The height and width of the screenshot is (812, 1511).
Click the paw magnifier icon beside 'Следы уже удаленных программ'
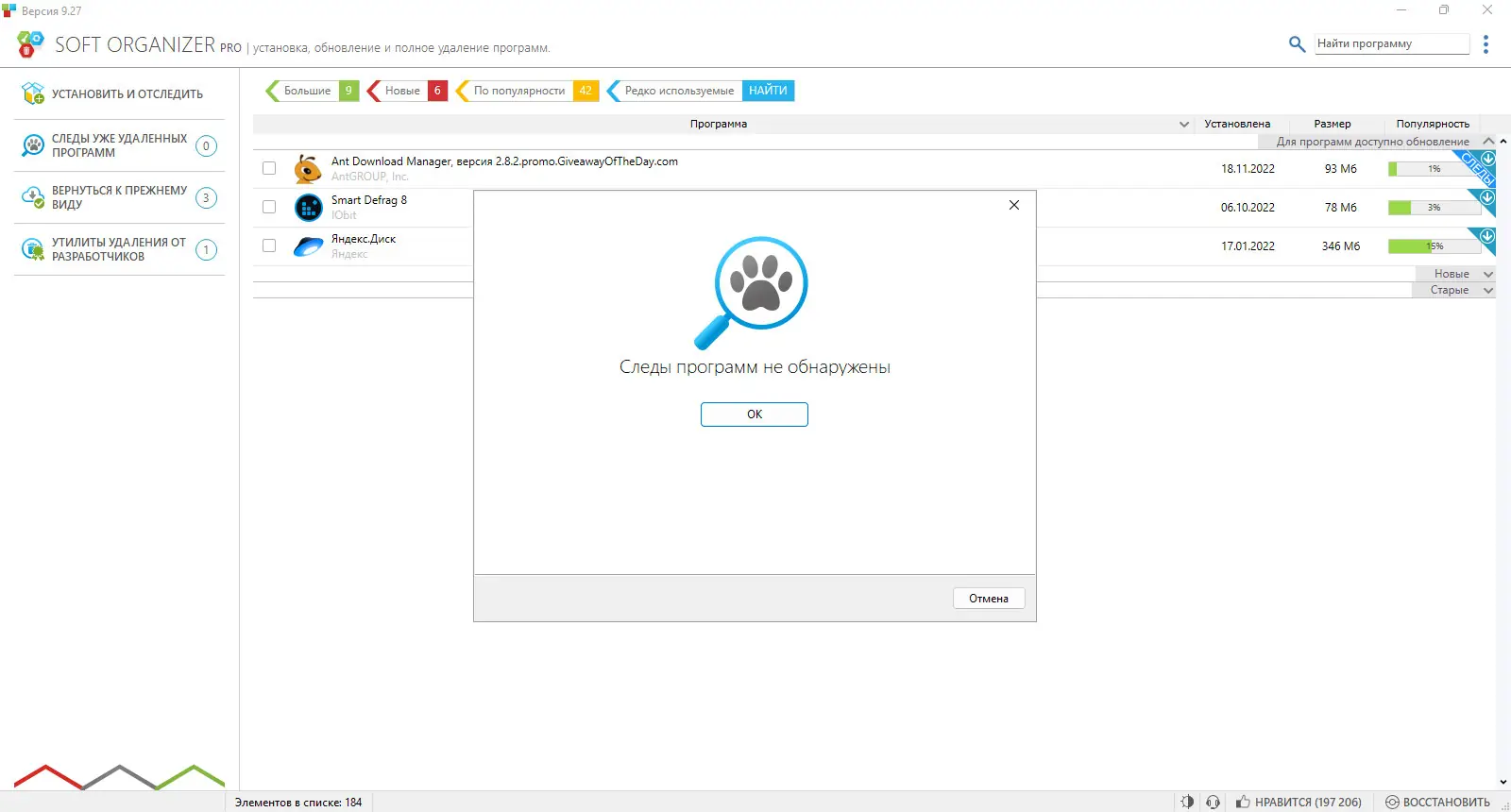[x=33, y=145]
